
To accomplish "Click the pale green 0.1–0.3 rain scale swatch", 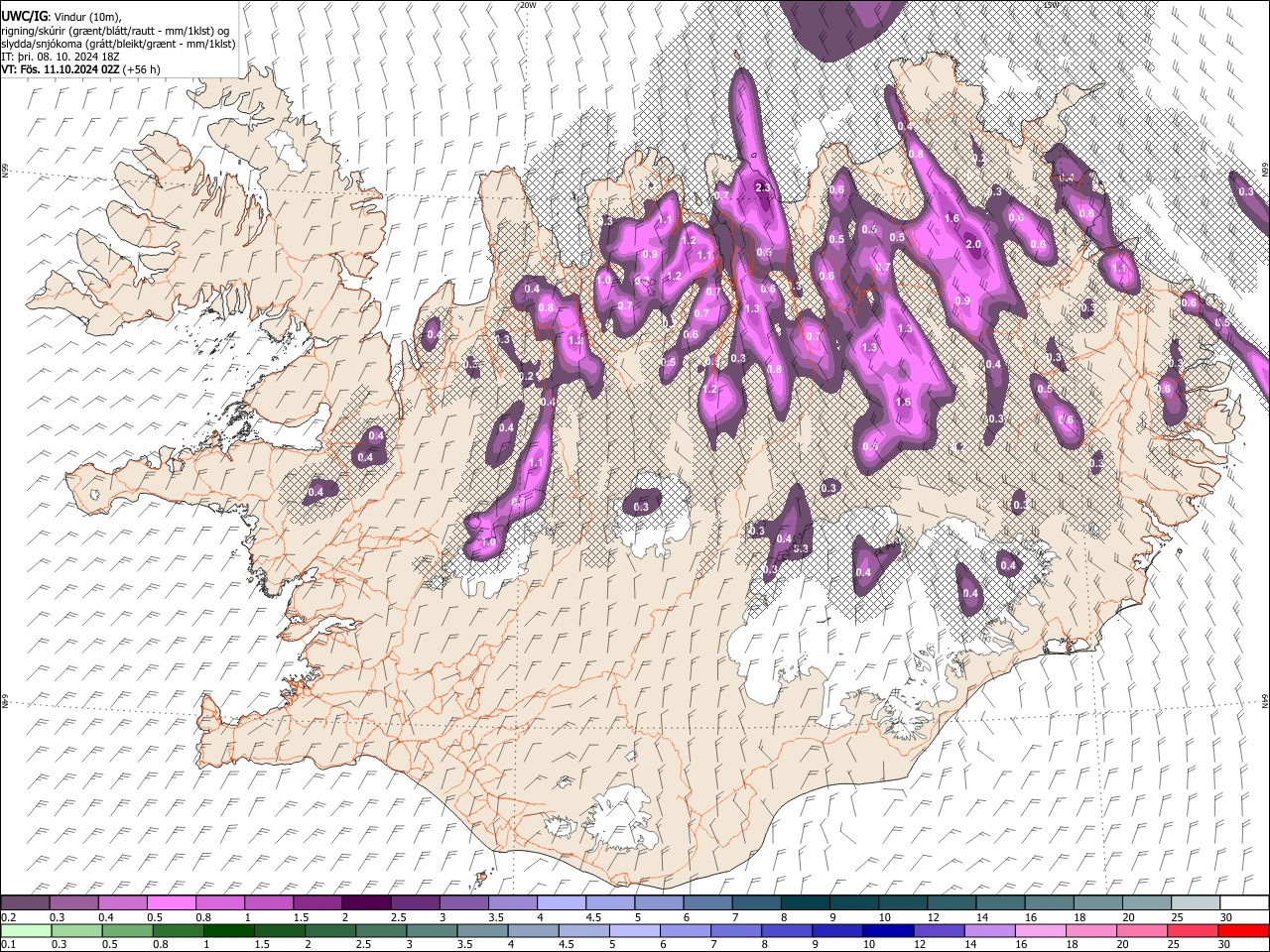I will pos(26,930).
